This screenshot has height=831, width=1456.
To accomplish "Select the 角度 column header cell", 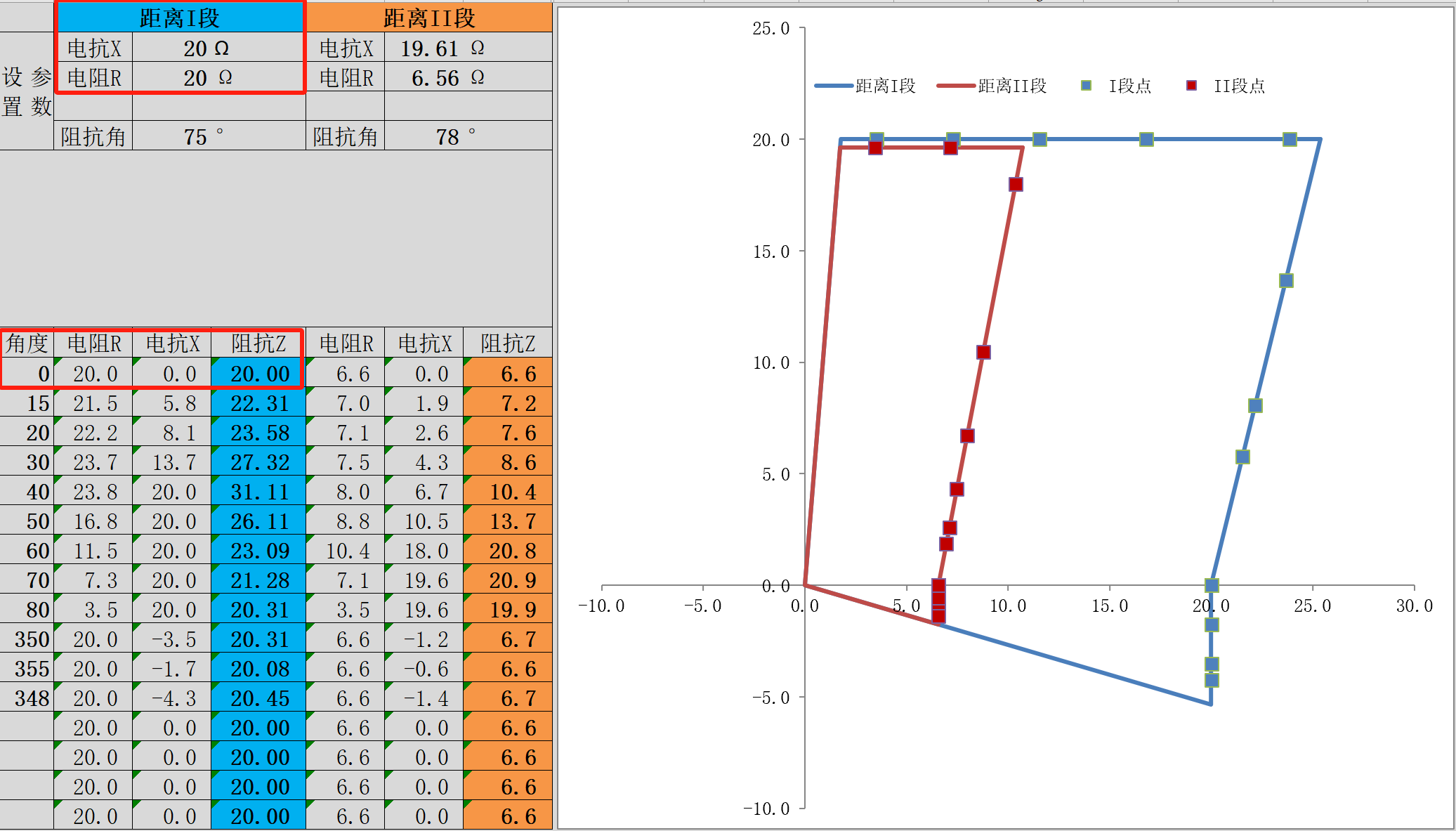I will (x=27, y=343).
